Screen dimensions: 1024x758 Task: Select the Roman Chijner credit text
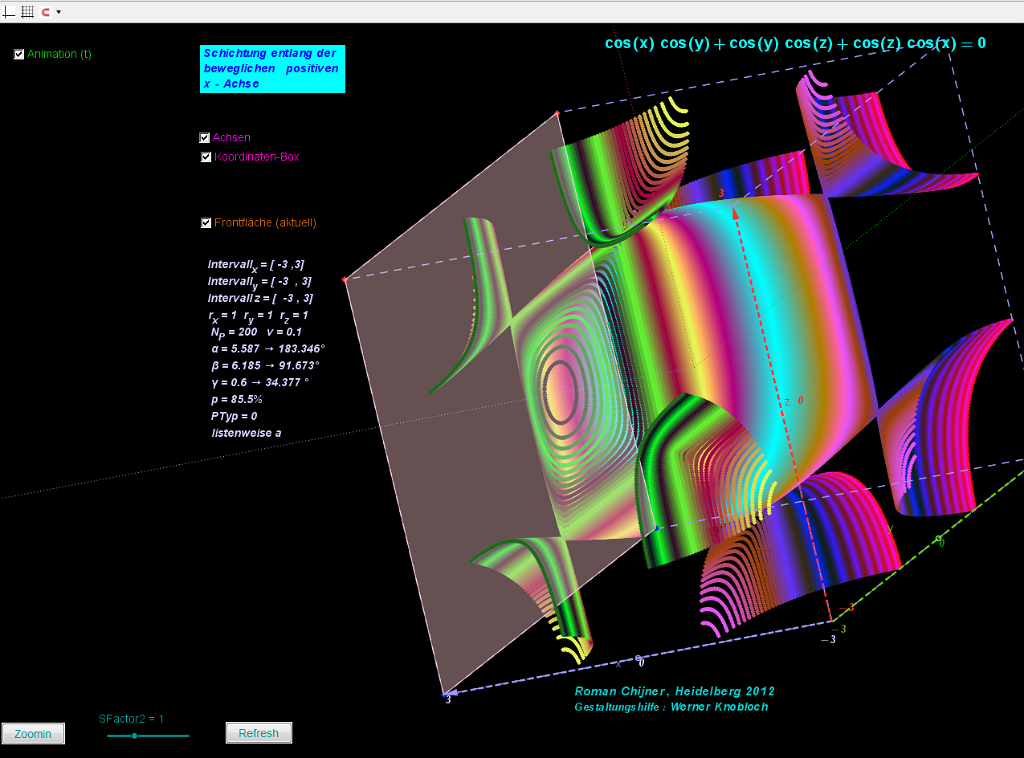674,691
